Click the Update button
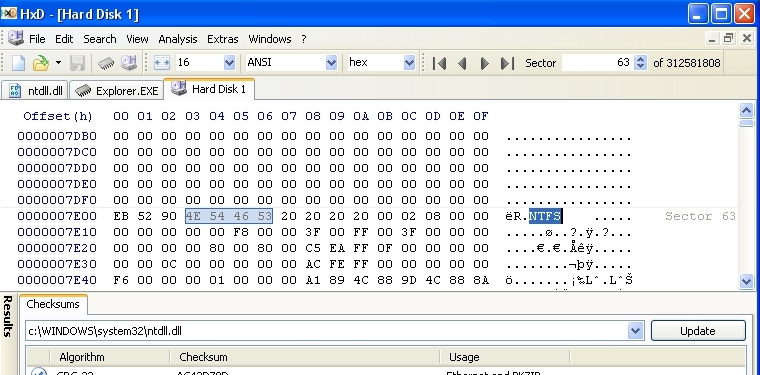 [x=698, y=331]
